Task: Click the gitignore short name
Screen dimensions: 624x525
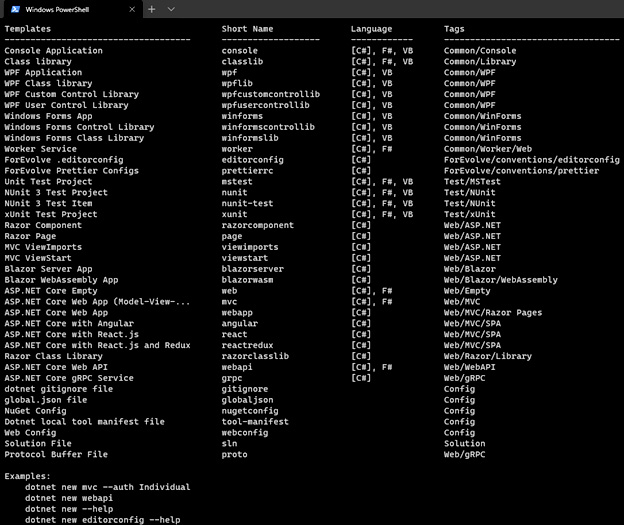Action: (245, 389)
